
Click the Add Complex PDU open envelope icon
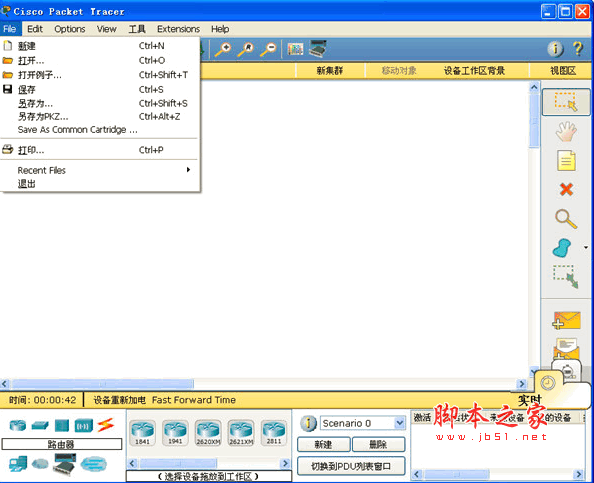point(566,349)
